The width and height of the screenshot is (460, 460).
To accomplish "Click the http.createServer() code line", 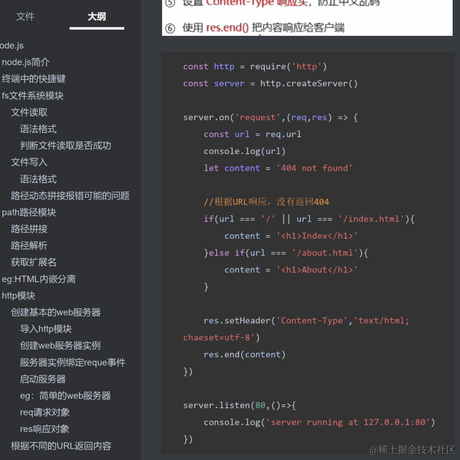I will 270,83.
